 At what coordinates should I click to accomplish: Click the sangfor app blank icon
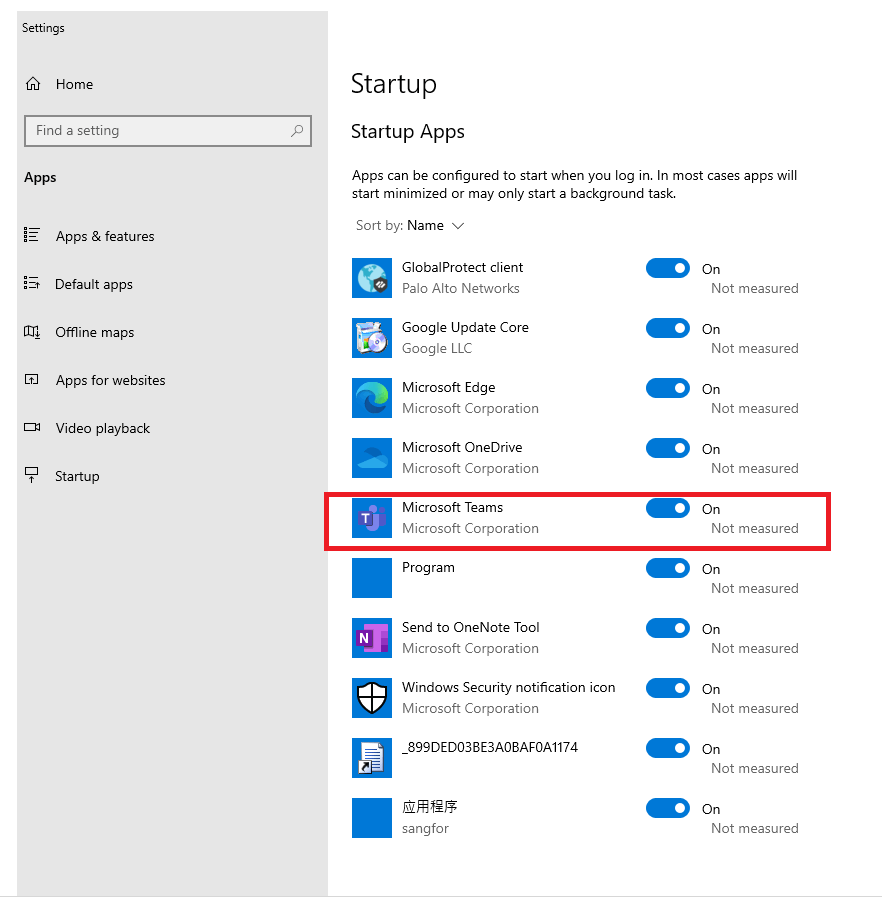(x=372, y=819)
